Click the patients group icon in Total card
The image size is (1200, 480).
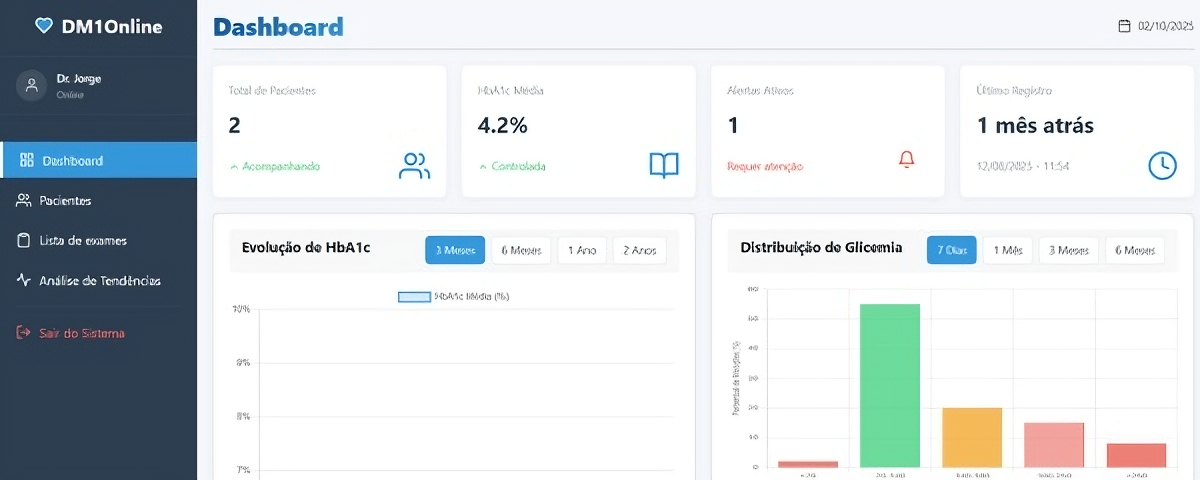[x=414, y=166]
